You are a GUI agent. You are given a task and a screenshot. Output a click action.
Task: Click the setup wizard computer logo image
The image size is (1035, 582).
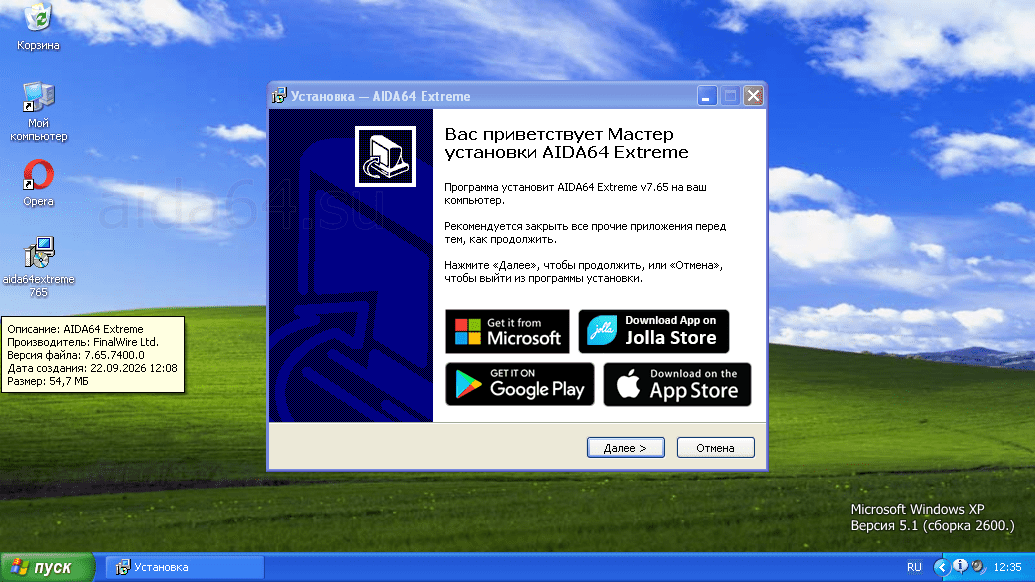coord(385,156)
